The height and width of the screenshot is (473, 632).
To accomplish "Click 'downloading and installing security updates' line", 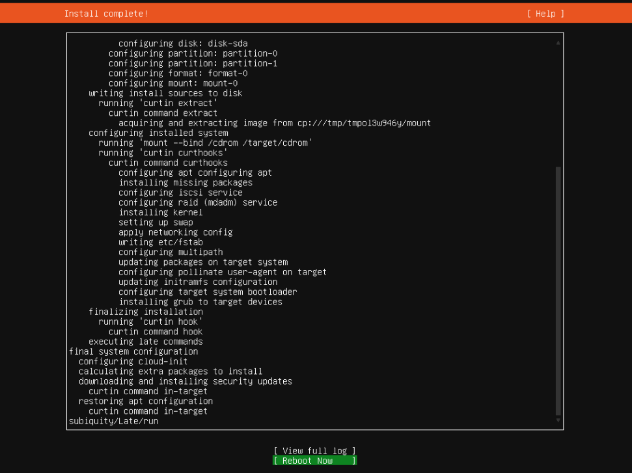I will point(185,381).
